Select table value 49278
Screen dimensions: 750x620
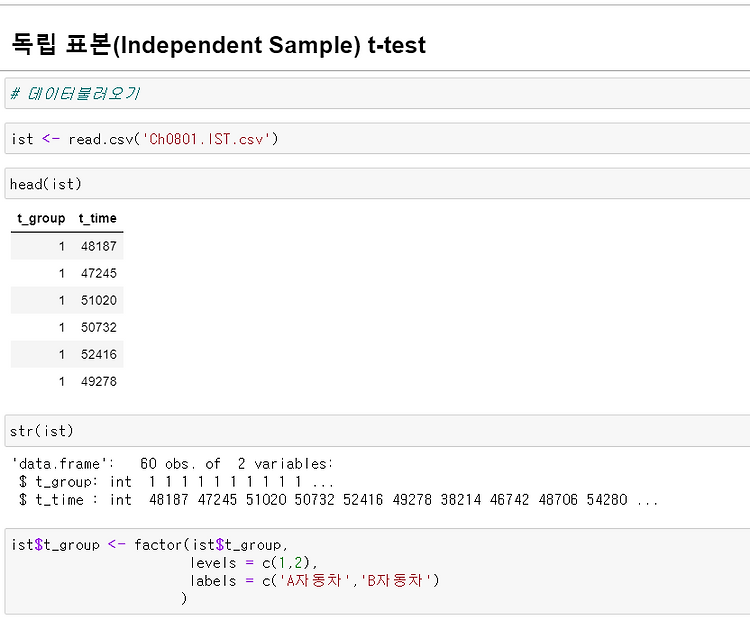pos(99,381)
